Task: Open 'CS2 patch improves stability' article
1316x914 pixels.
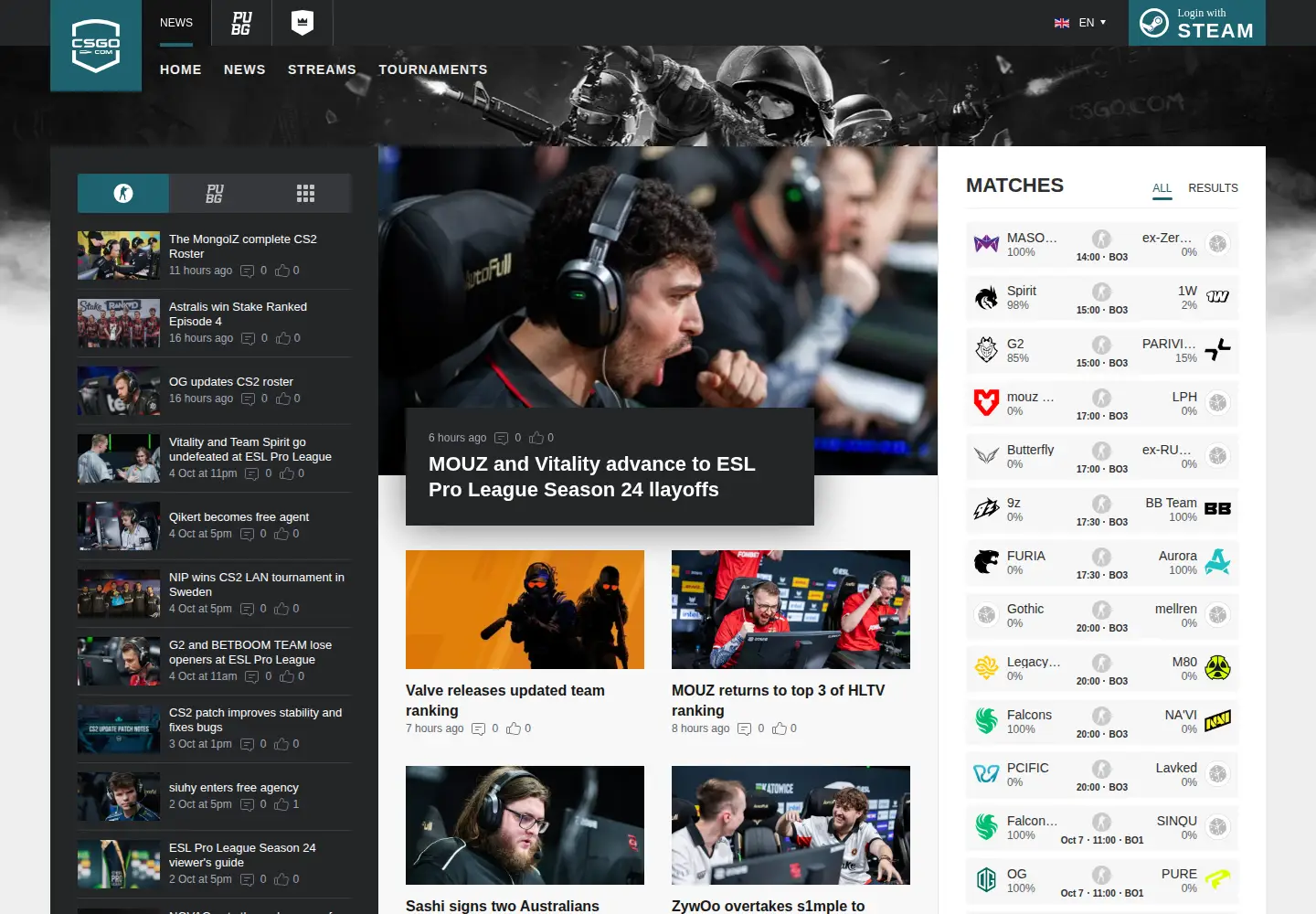Action: click(x=256, y=720)
